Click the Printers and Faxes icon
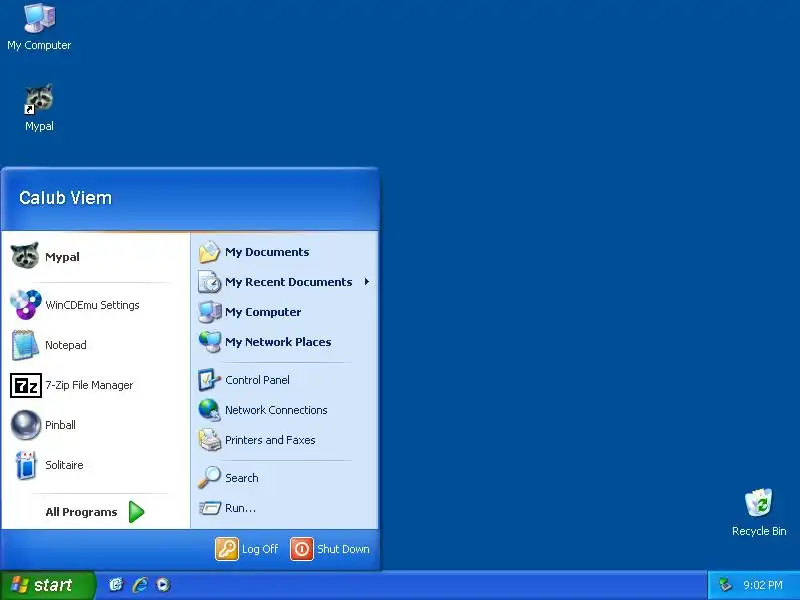The height and width of the screenshot is (600, 800). 209,440
